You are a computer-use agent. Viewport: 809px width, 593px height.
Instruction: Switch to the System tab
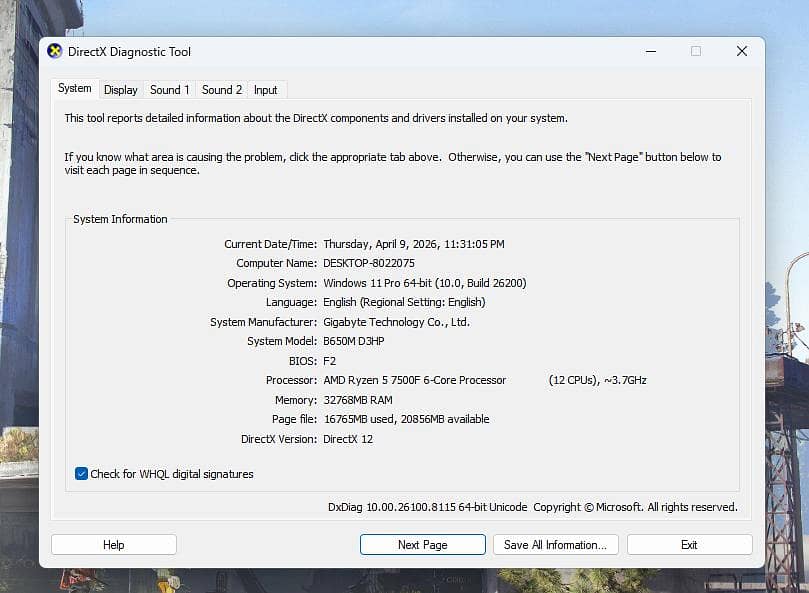75,88
